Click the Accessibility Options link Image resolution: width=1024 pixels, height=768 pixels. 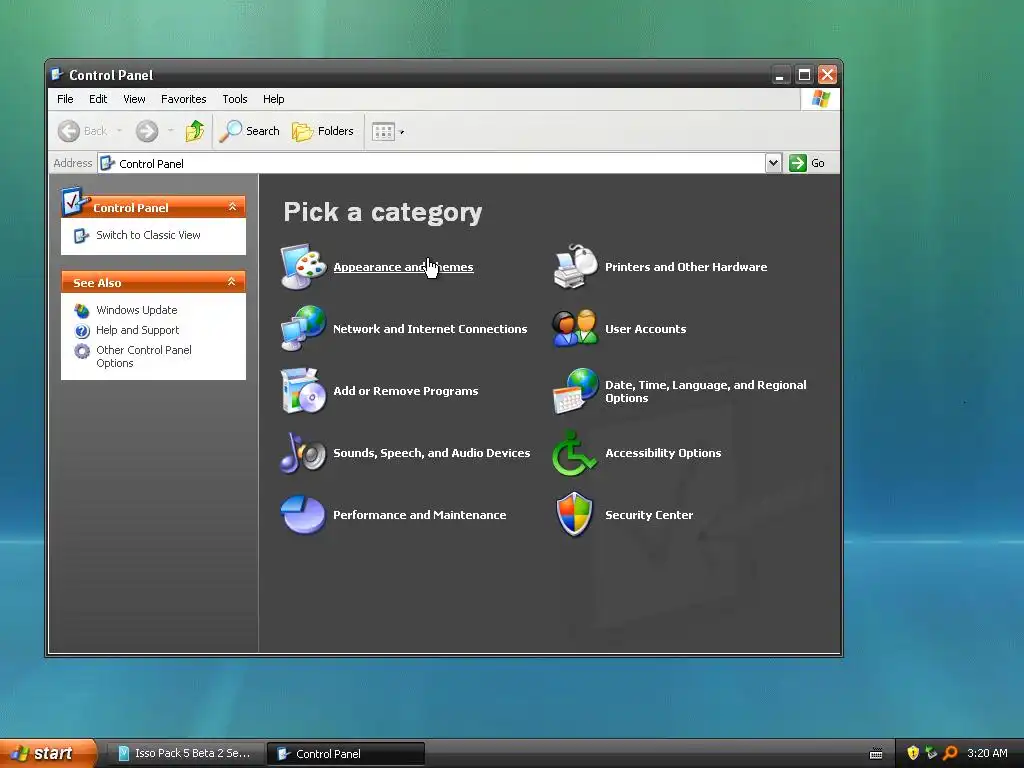point(663,453)
